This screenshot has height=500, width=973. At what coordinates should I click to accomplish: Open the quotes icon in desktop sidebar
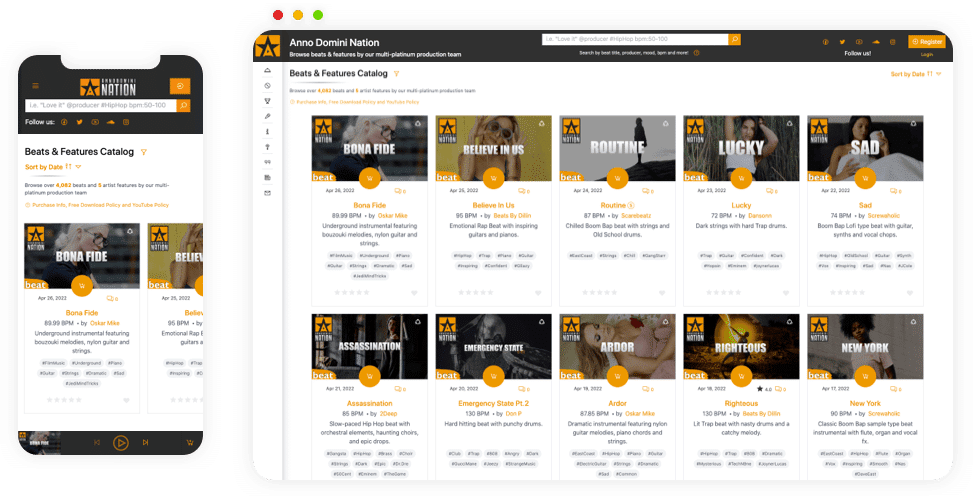(x=267, y=162)
